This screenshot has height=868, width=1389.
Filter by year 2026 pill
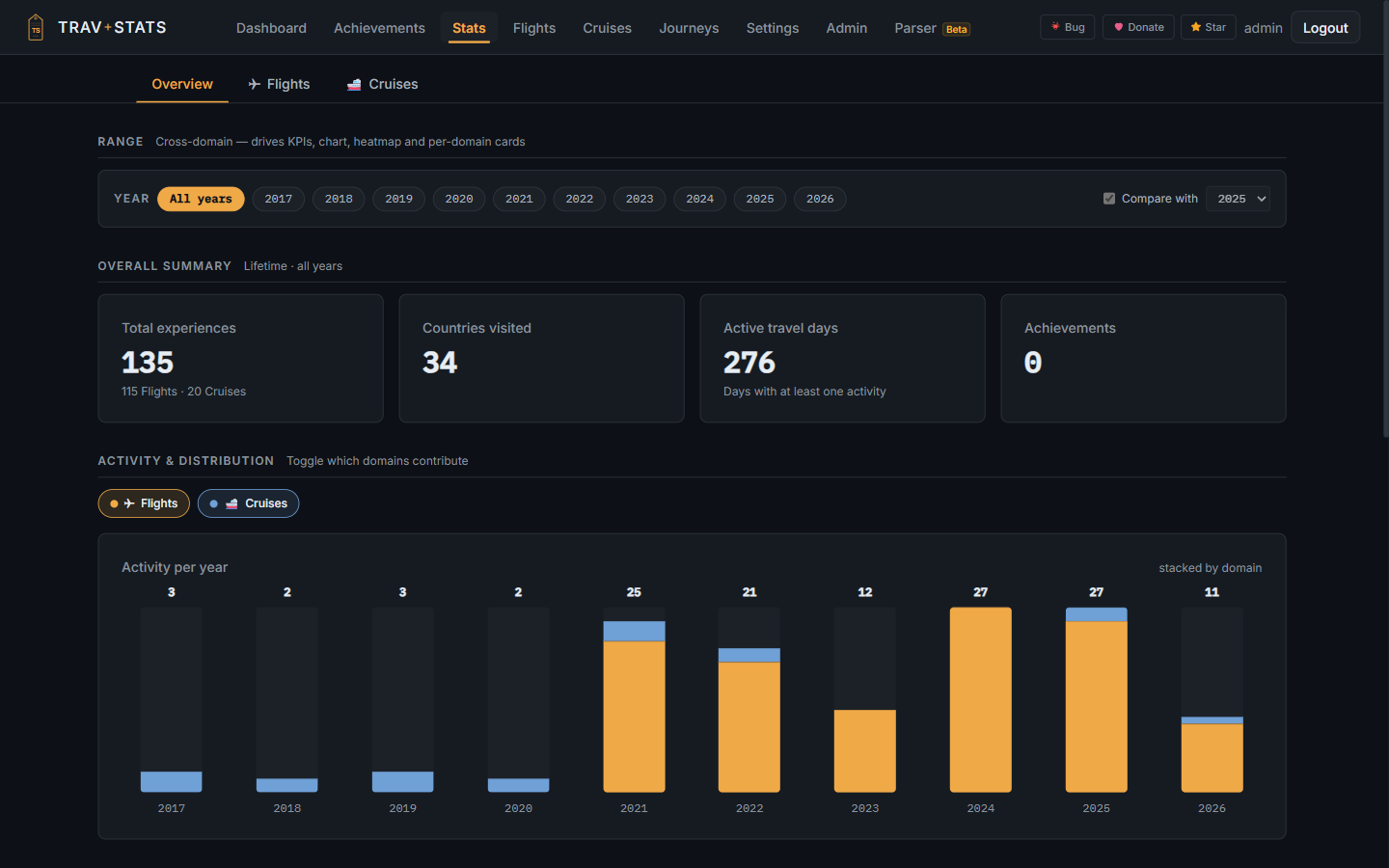(x=820, y=199)
